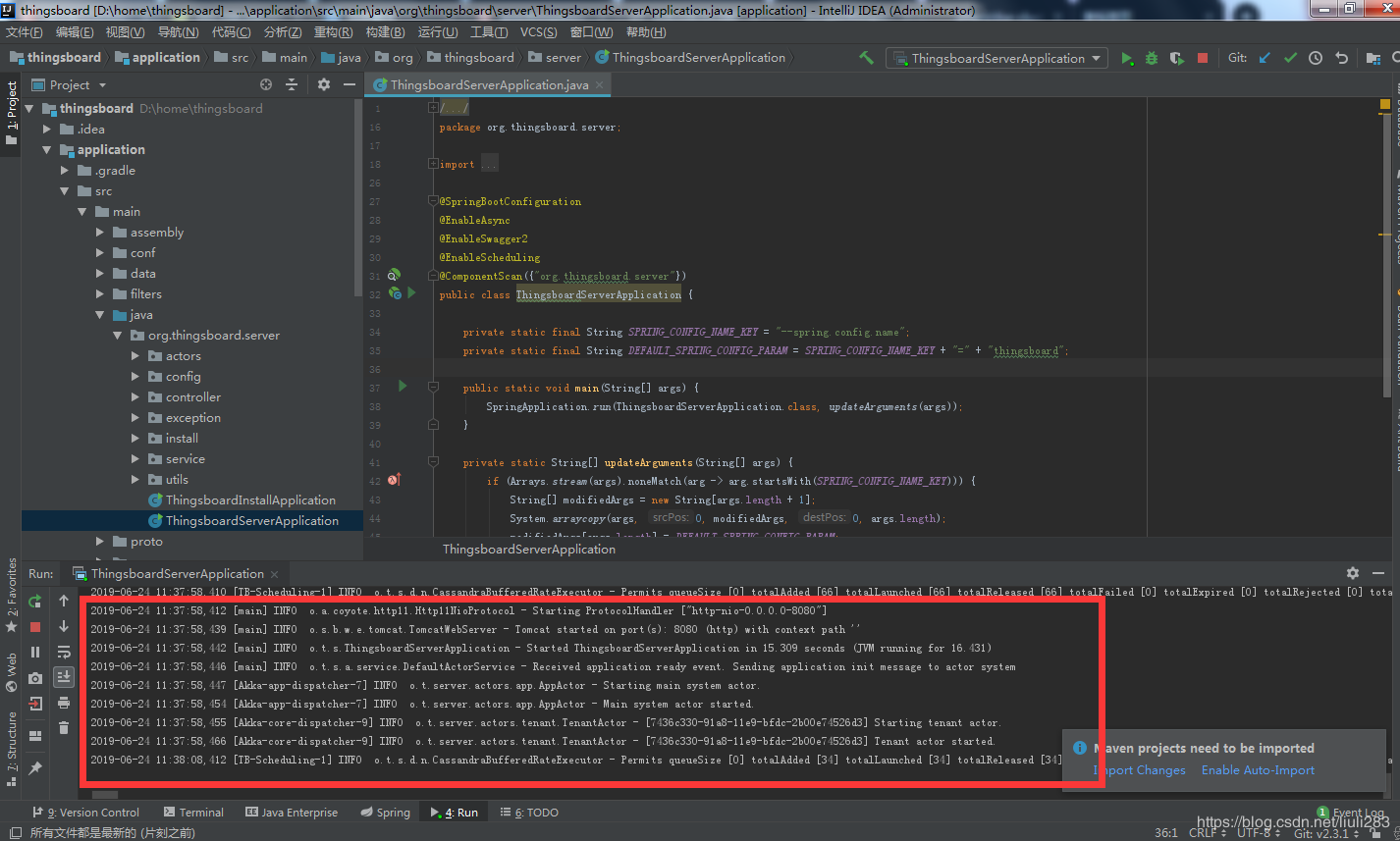Expand the actors package

click(x=135, y=356)
